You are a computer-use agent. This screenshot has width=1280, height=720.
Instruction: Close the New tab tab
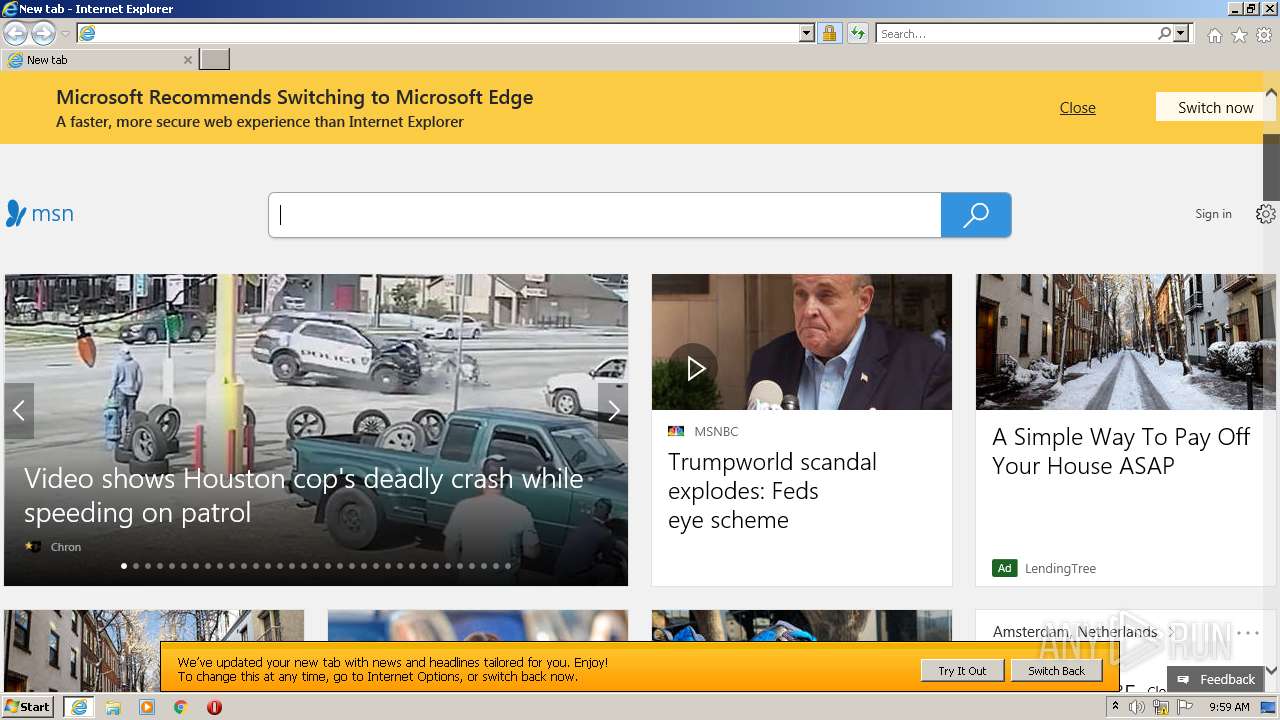tap(187, 60)
